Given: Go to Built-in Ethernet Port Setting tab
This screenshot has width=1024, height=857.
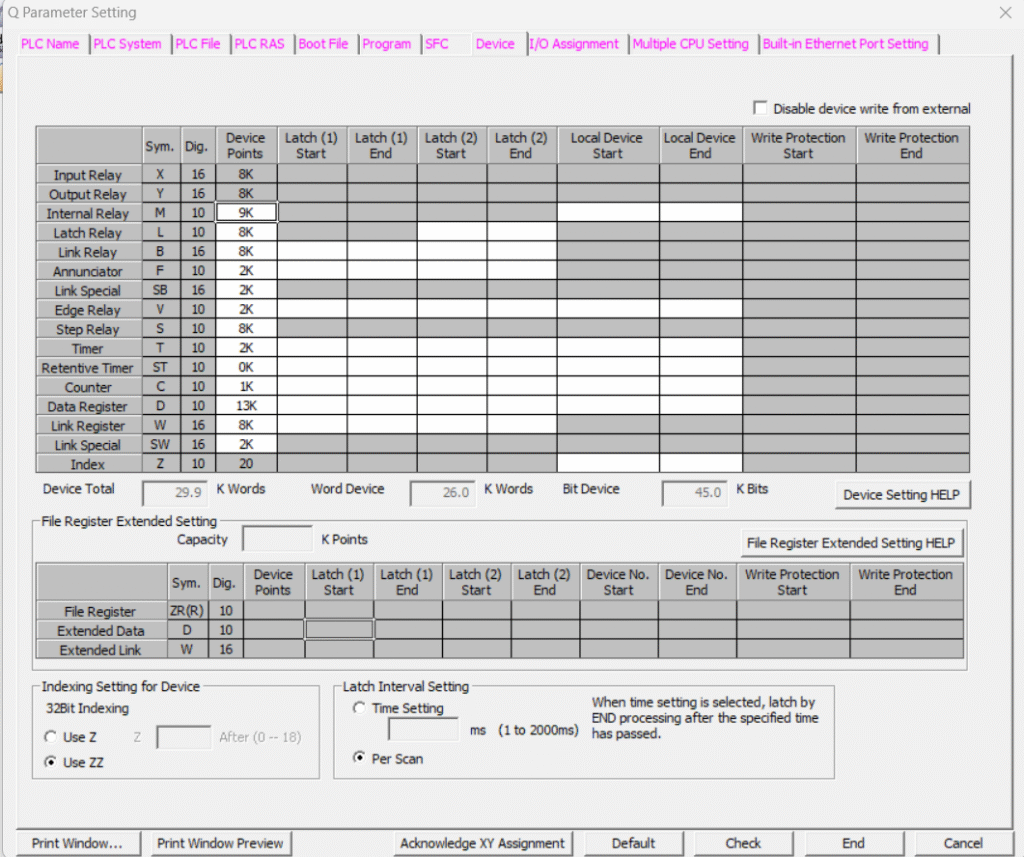Looking at the screenshot, I should [x=845, y=44].
